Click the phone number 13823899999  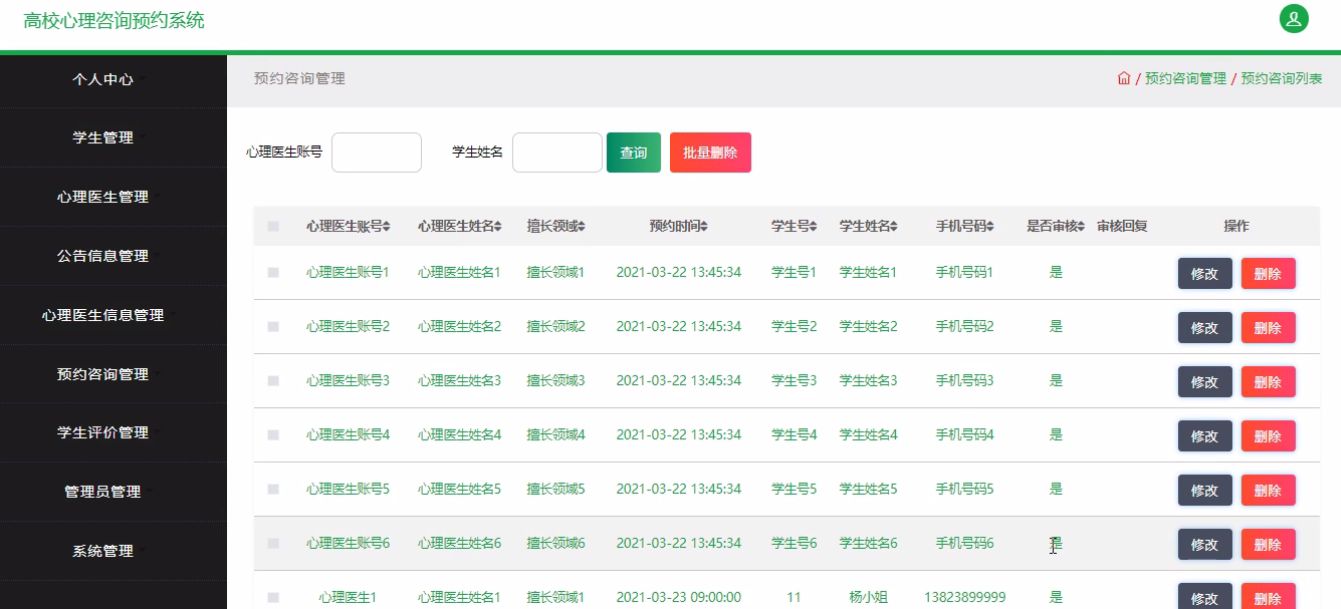(965, 598)
